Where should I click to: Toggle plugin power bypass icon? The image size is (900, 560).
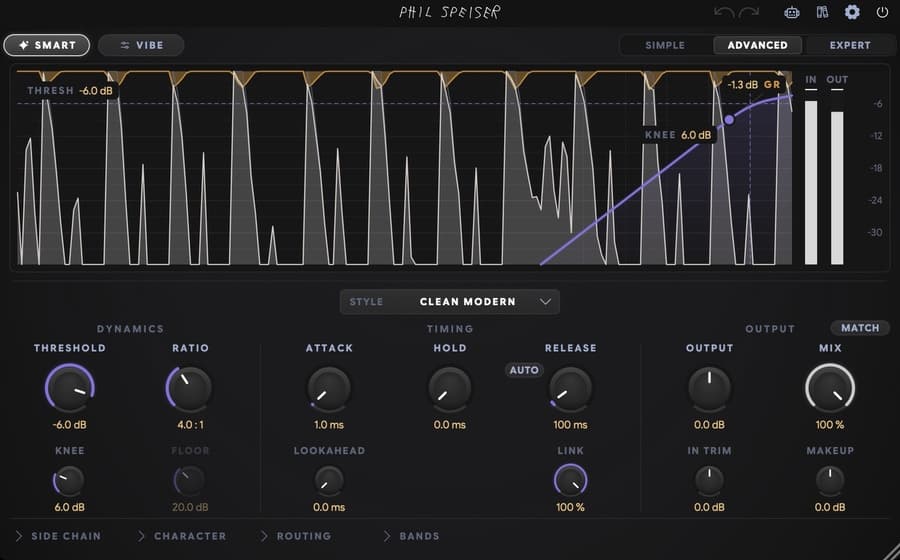(x=882, y=12)
